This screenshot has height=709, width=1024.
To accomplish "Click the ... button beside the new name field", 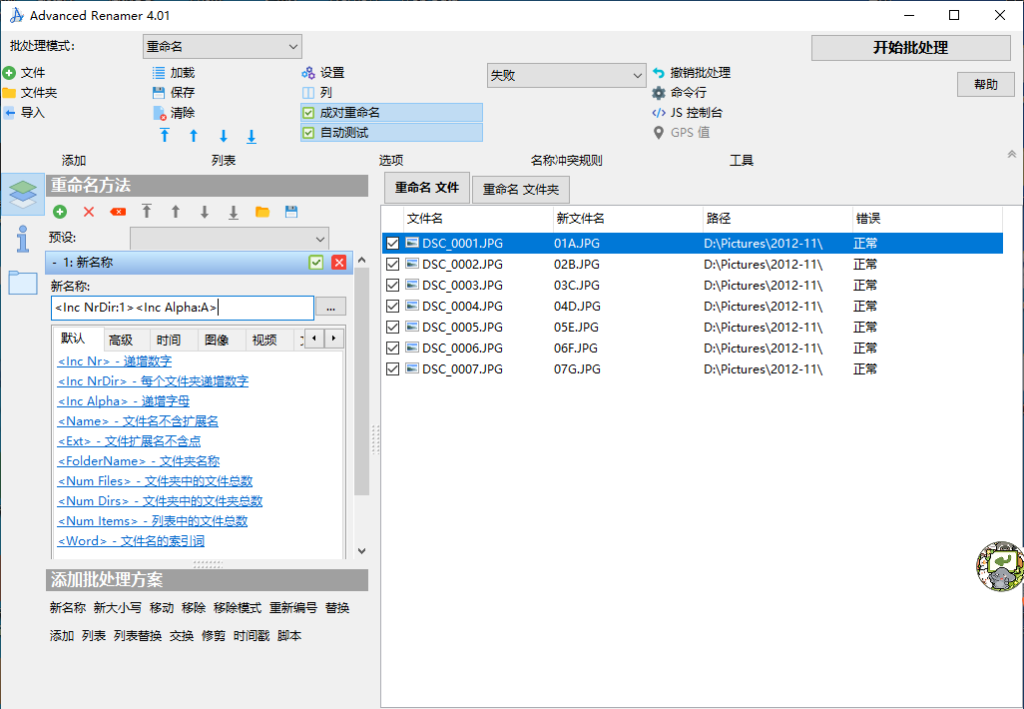I will click(331, 307).
